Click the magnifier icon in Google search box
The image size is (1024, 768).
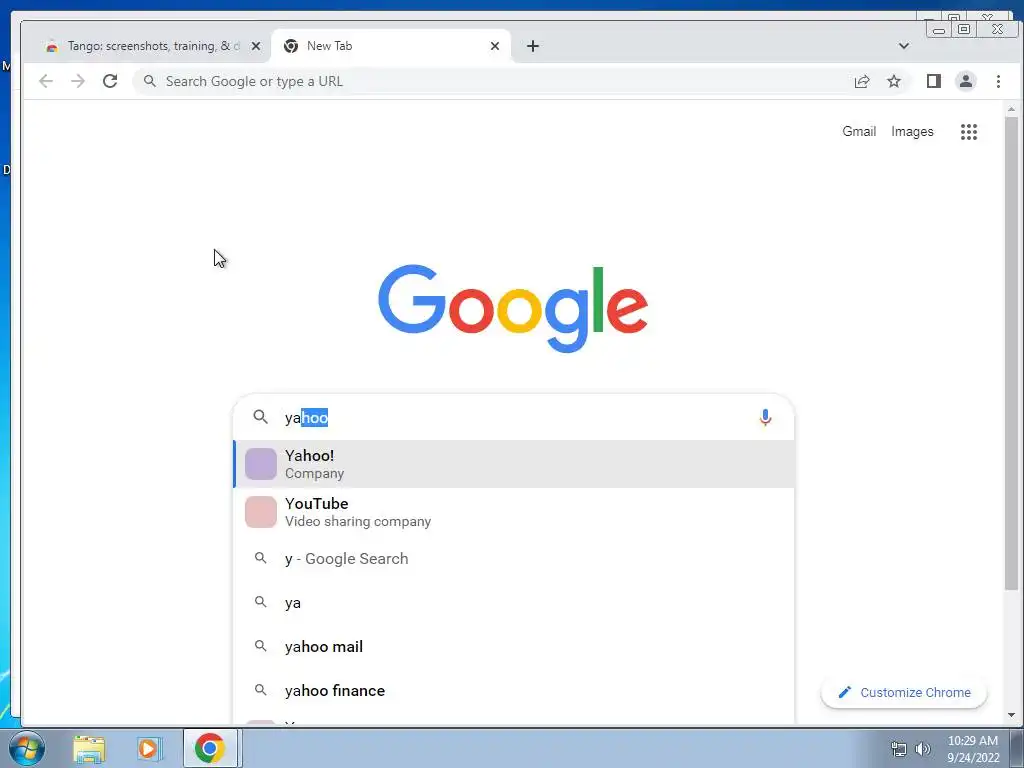pos(261,417)
